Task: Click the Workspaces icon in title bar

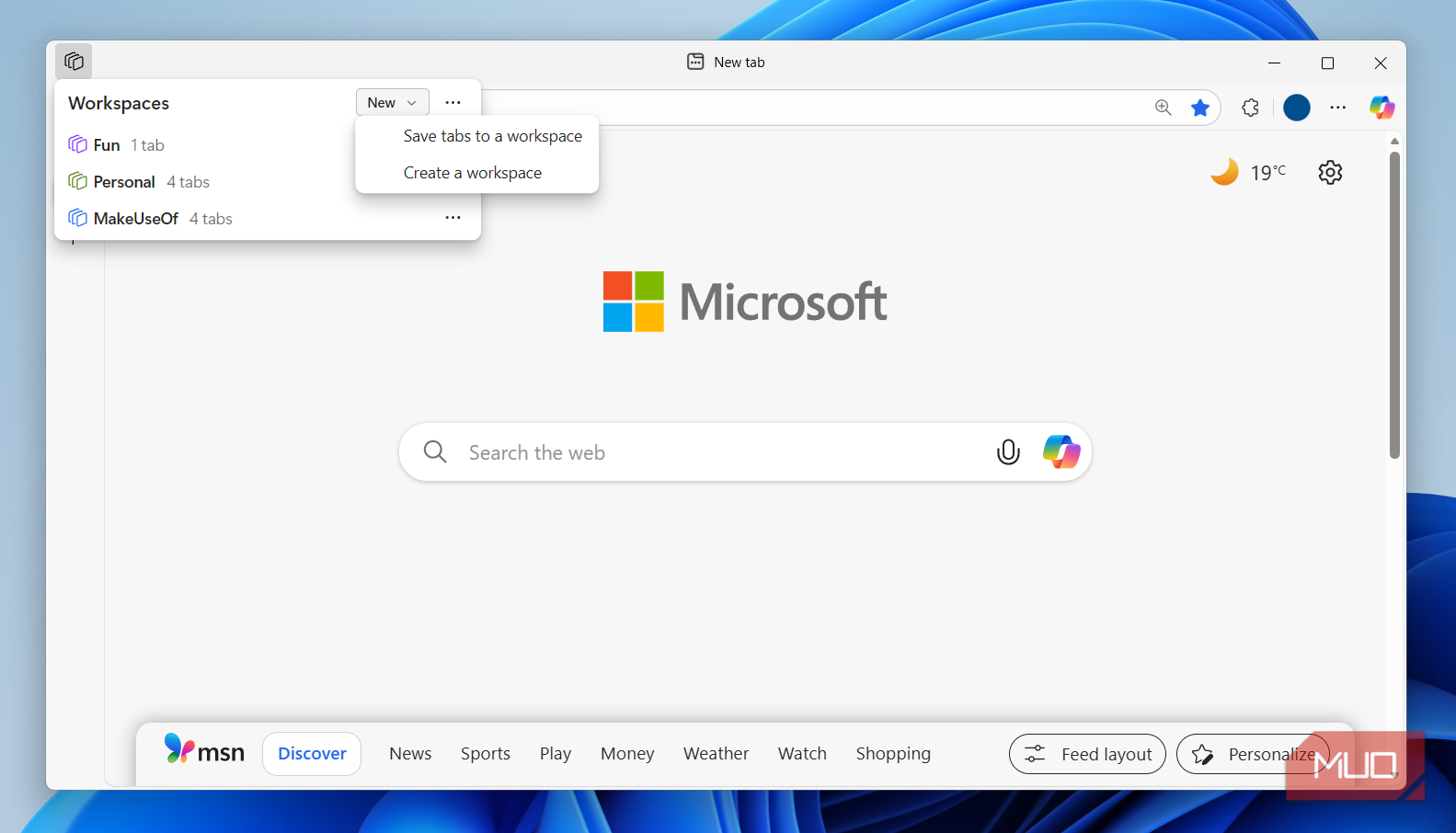Action: 74,62
